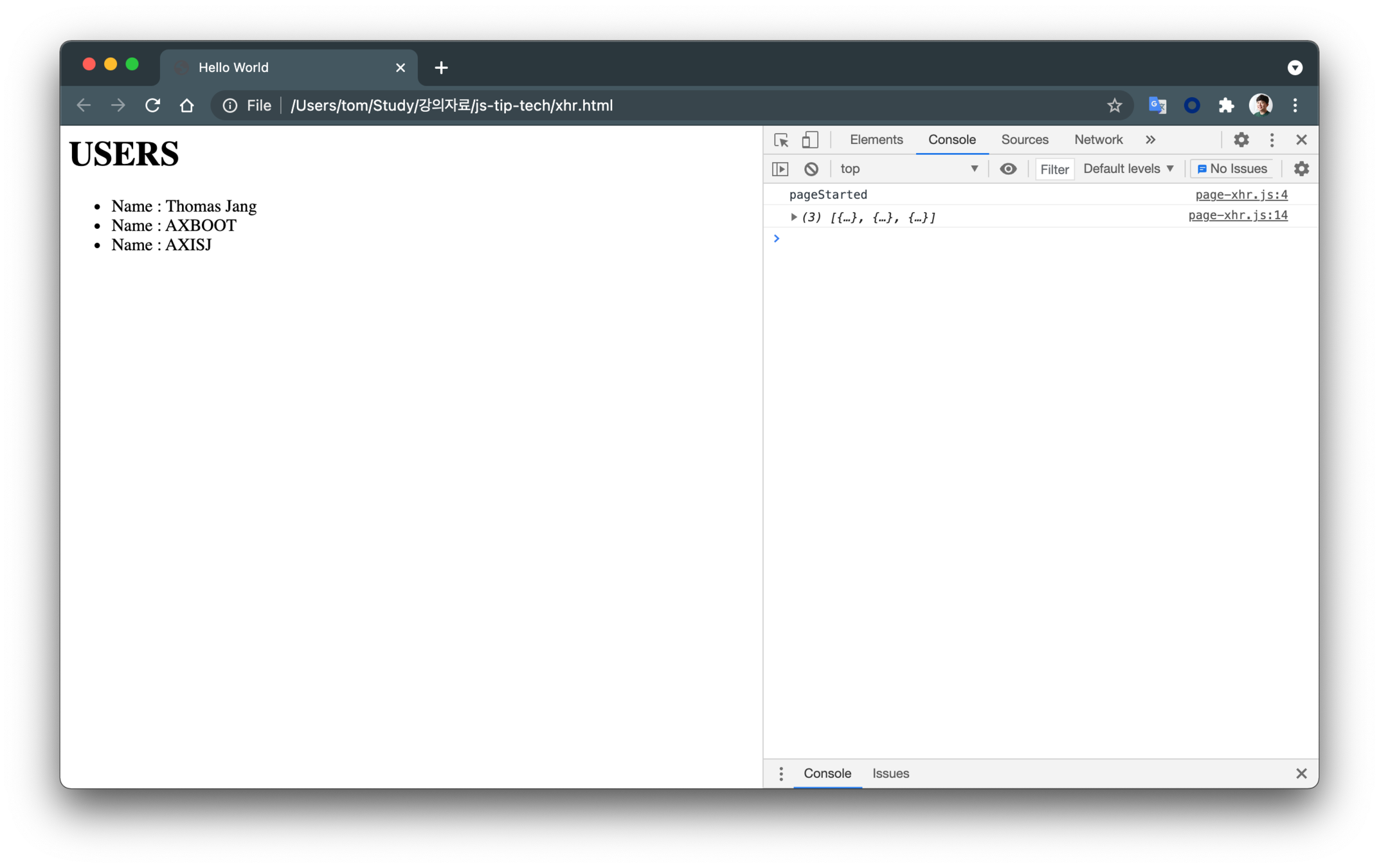1379x868 pixels.
Task: Show the console sidebar panel
Action: click(x=780, y=169)
